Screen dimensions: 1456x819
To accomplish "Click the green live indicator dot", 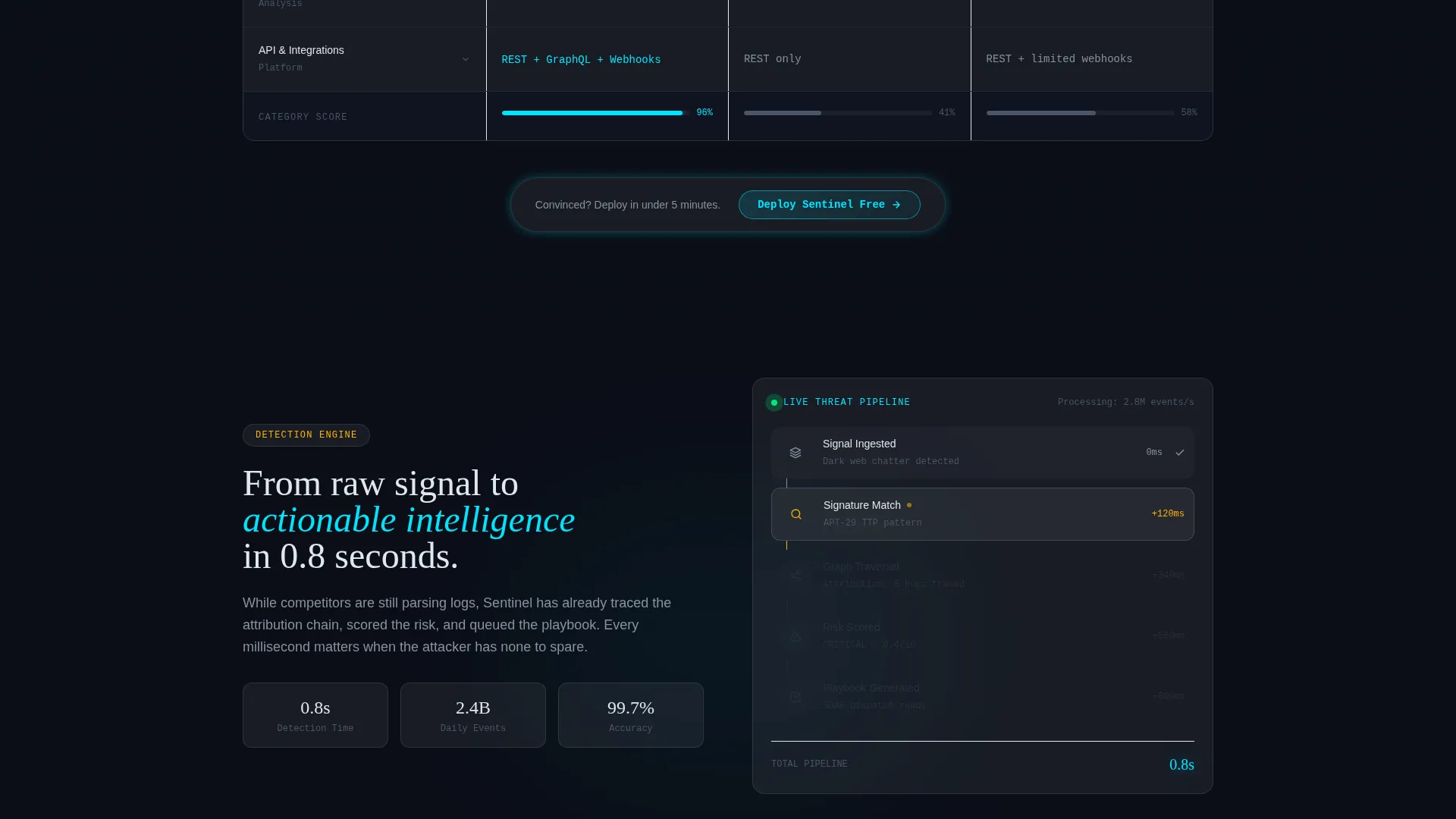I will click(774, 403).
